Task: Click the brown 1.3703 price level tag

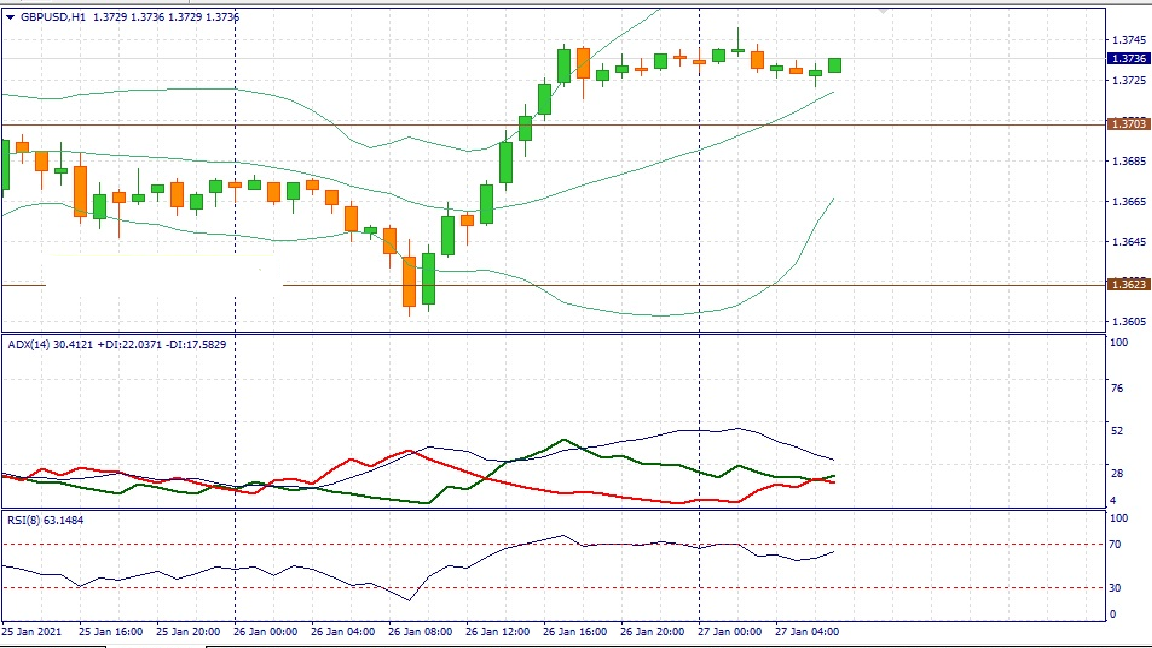Action: click(x=1128, y=124)
